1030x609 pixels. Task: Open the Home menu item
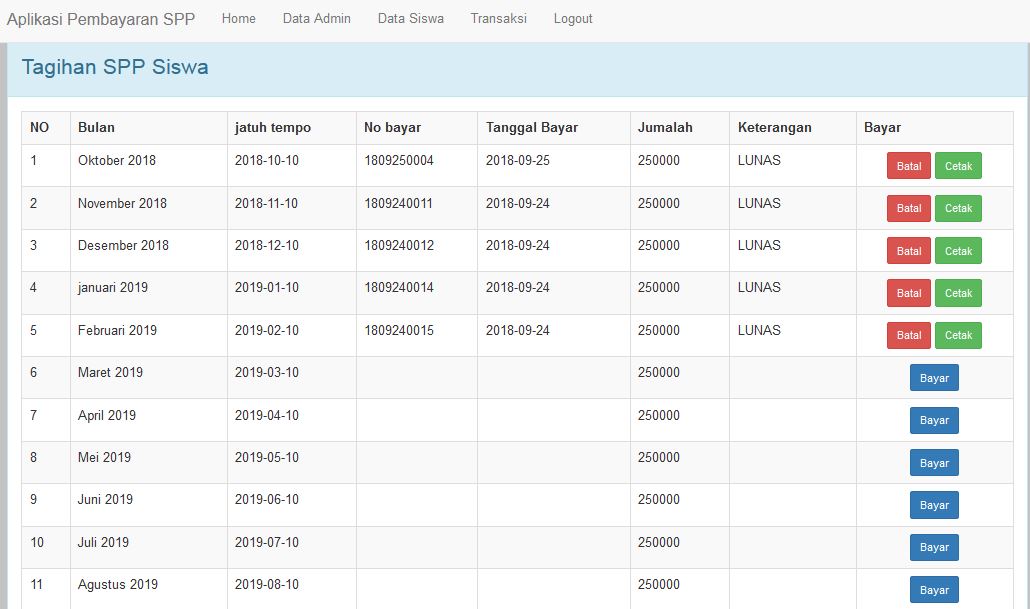[238, 18]
